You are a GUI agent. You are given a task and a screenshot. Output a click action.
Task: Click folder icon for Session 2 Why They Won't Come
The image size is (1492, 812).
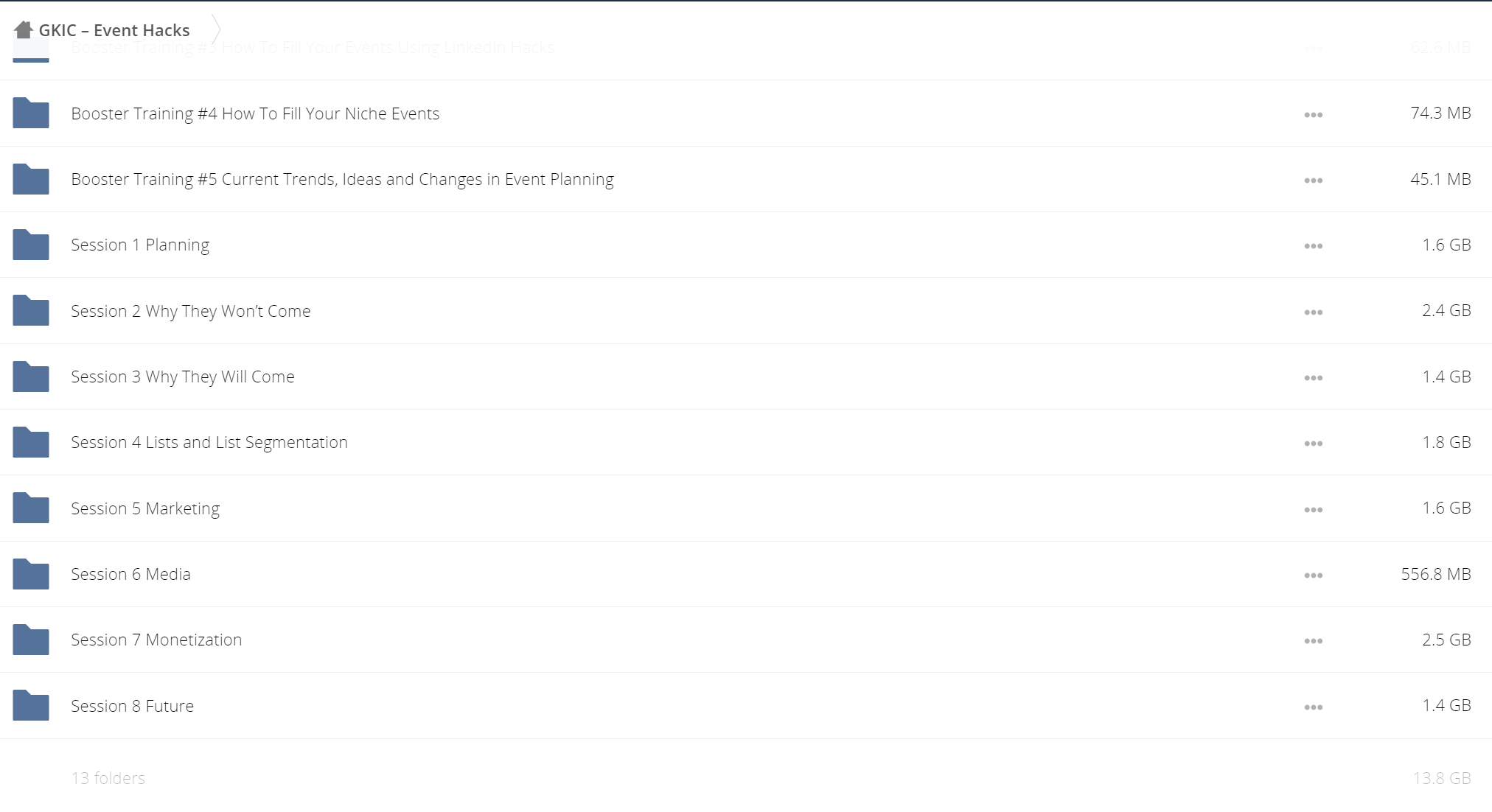pyautogui.click(x=31, y=310)
